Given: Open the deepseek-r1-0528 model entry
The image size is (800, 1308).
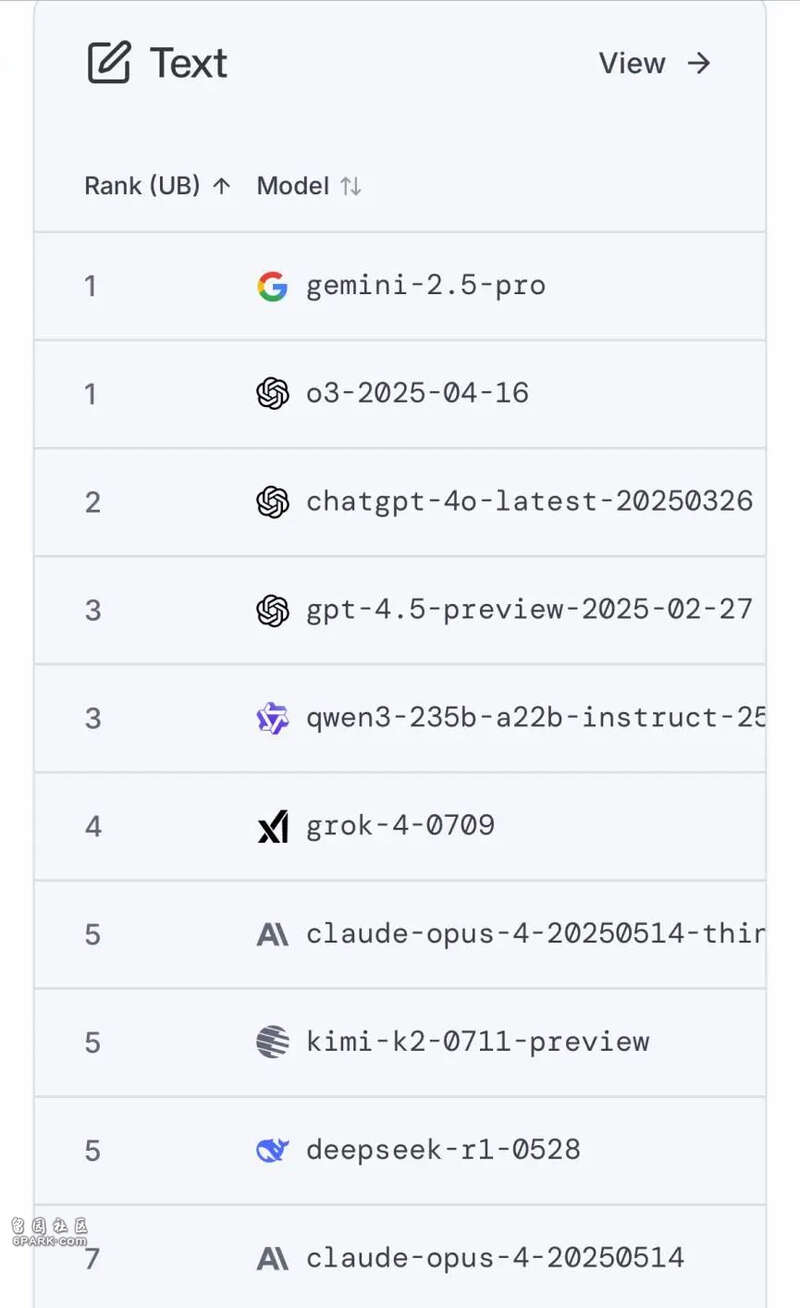Looking at the screenshot, I should click(443, 1150).
